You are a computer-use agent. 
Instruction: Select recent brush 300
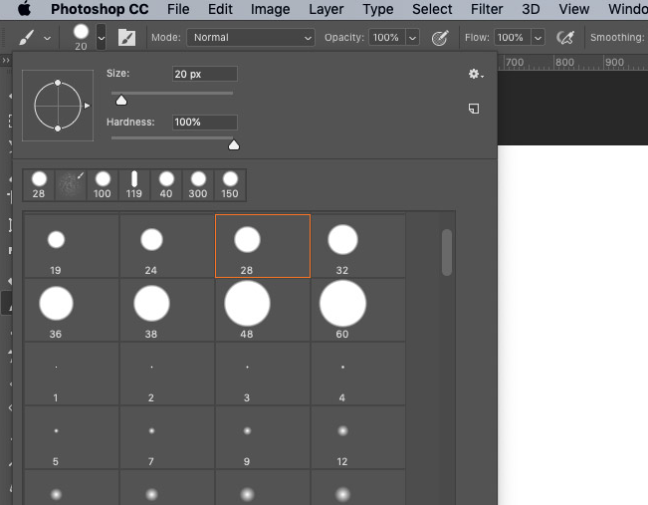coord(198,185)
